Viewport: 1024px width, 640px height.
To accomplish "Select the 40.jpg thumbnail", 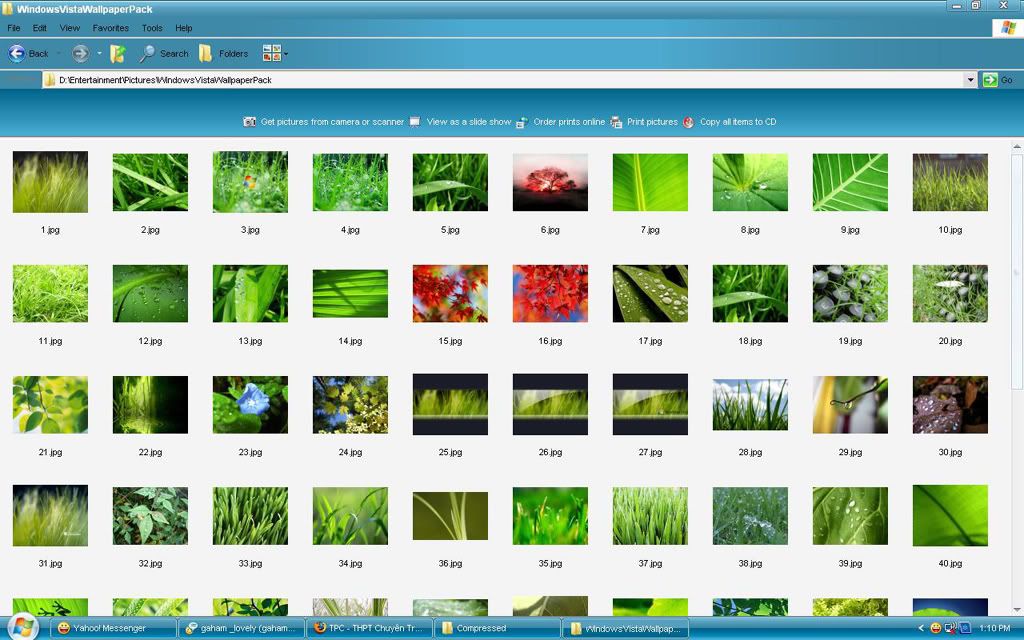I will click(950, 515).
